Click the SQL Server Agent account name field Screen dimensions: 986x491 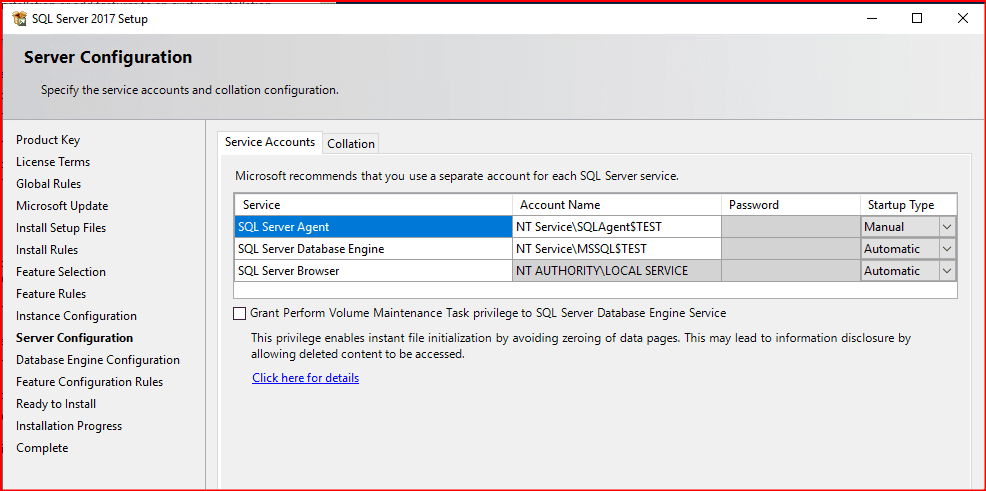tap(615, 227)
